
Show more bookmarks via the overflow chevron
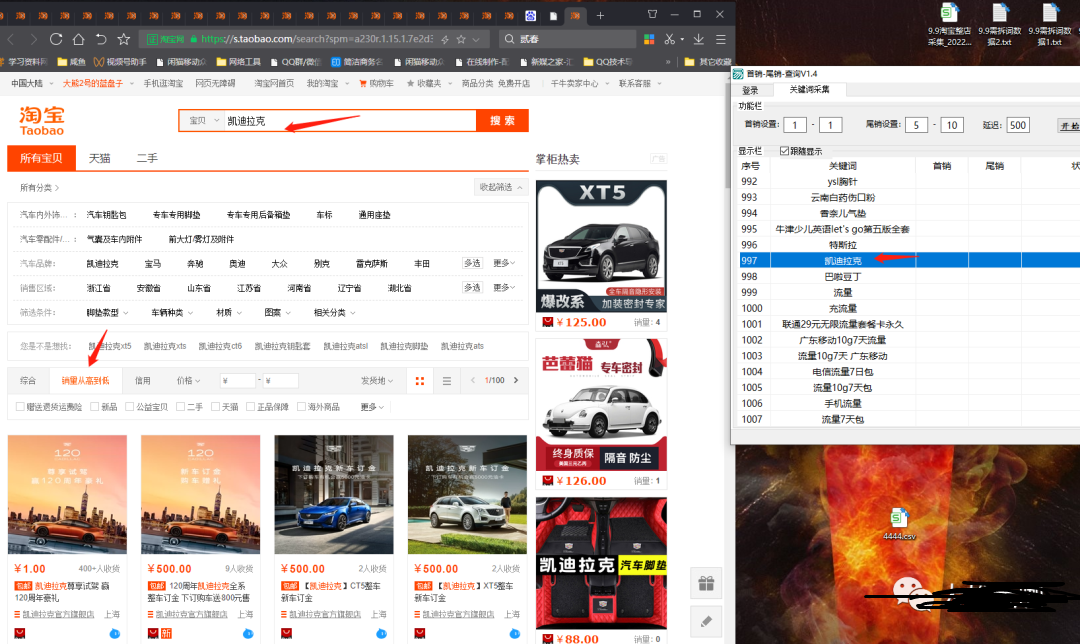667,62
